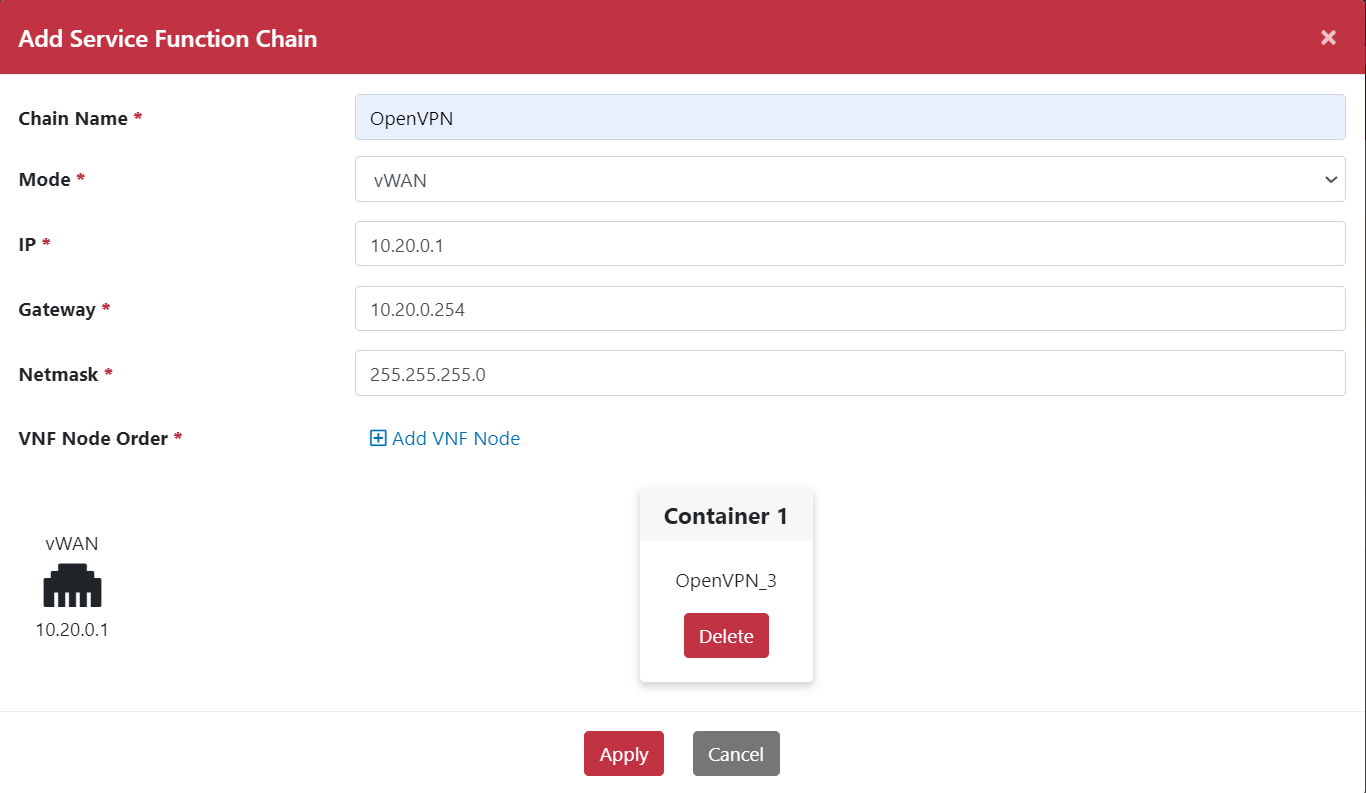This screenshot has height=793, width=1366.
Task: Click the Container 1 card header
Action: point(726,516)
